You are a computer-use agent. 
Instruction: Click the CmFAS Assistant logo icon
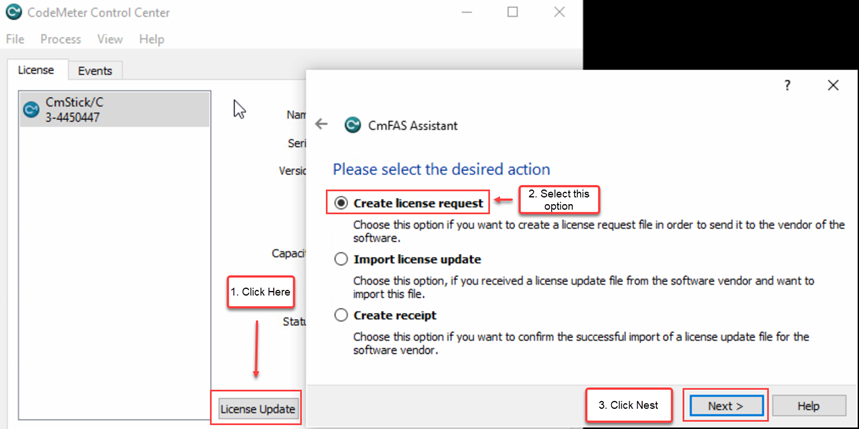coord(353,125)
